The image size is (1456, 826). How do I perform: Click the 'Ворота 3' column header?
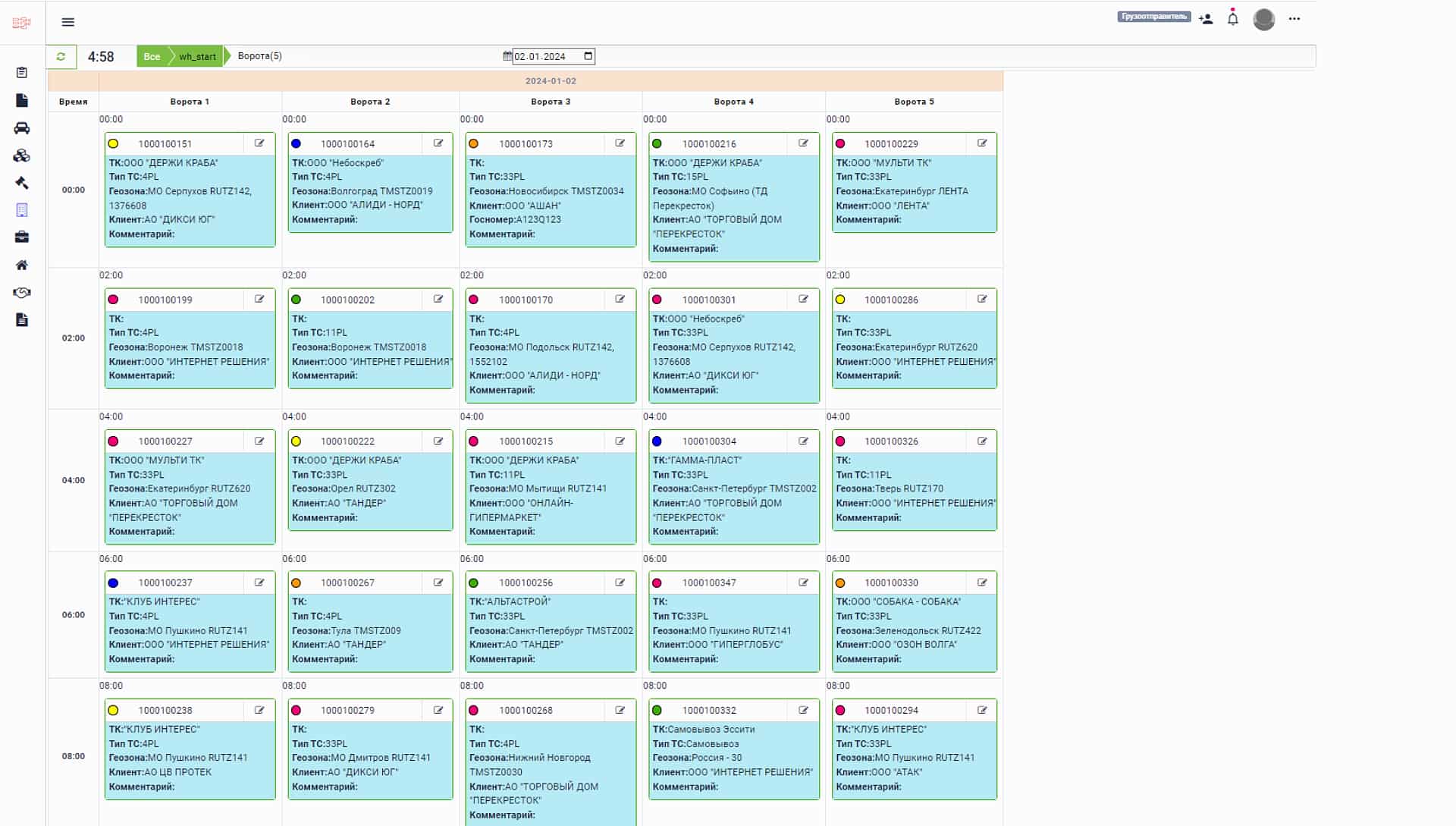(x=551, y=102)
